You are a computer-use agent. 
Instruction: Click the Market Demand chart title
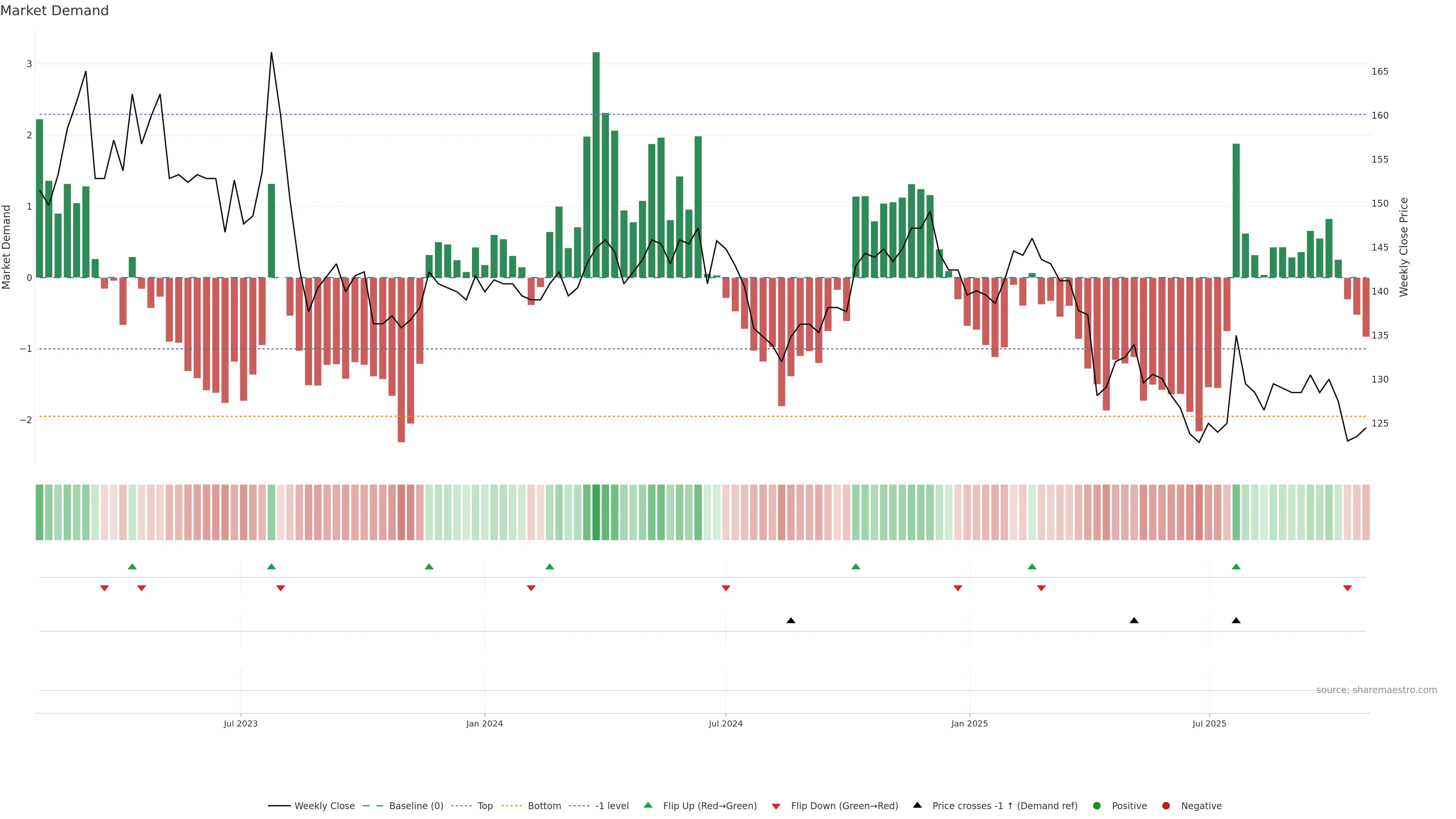[54, 11]
